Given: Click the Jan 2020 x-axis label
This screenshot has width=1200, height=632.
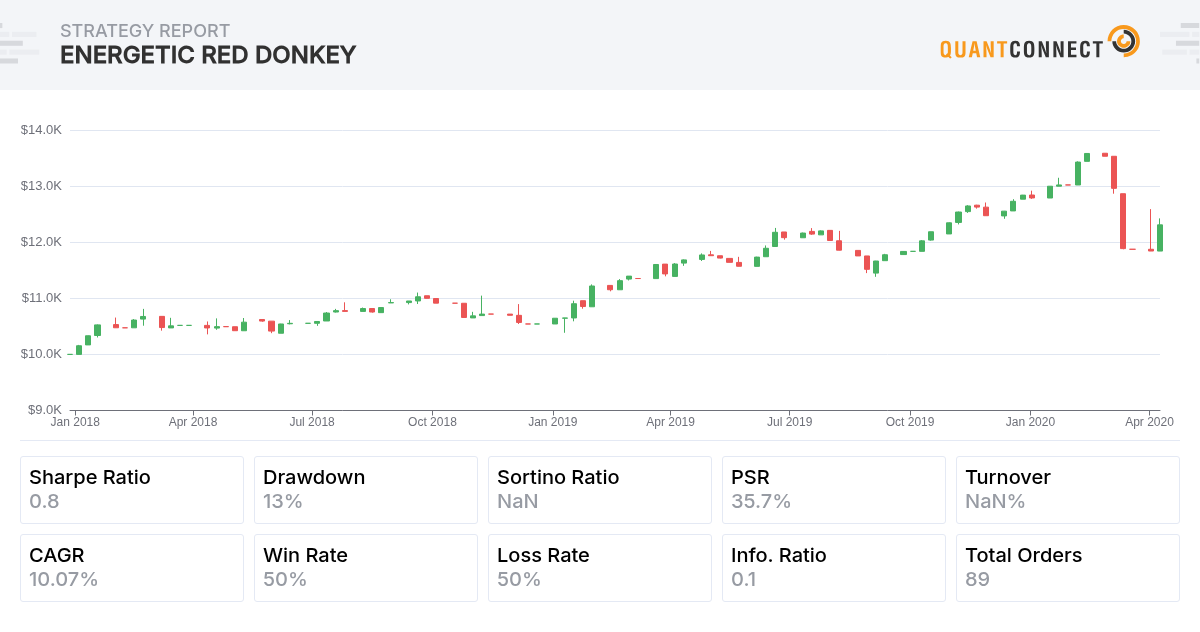Looking at the screenshot, I should click(x=1030, y=422).
